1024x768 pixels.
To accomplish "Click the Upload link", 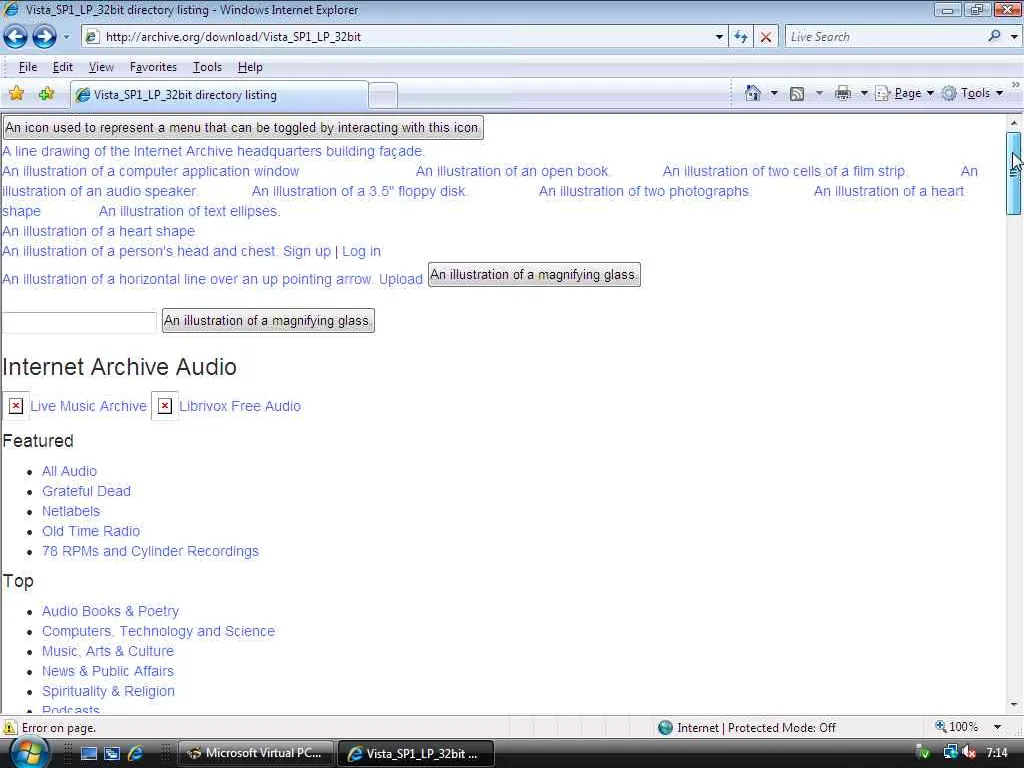I will 401,279.
